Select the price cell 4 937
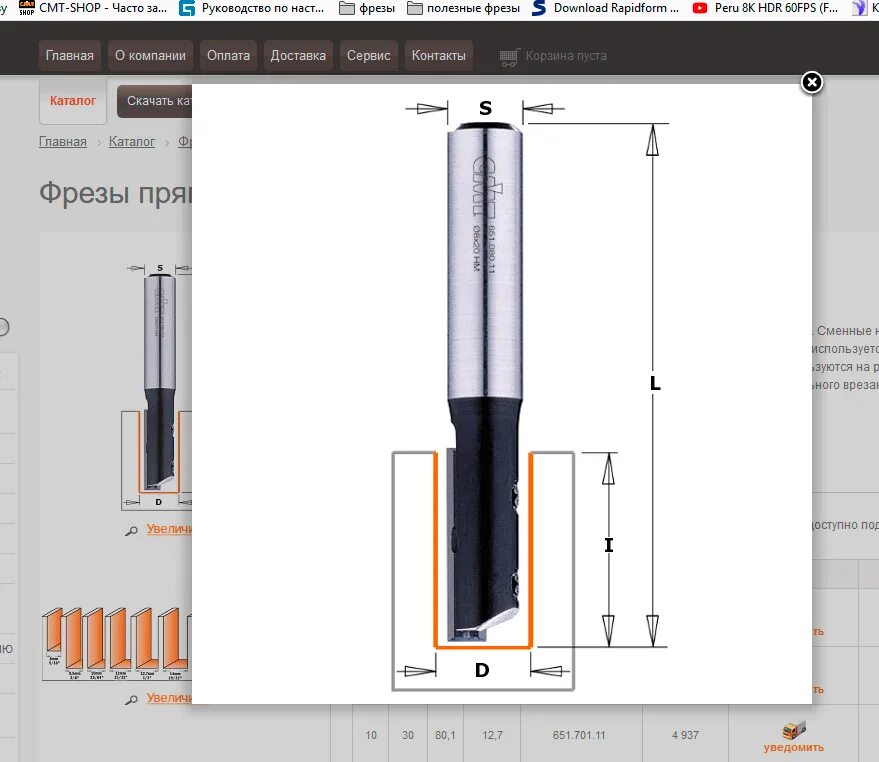The image size is (879, 762). pos(686,735)
